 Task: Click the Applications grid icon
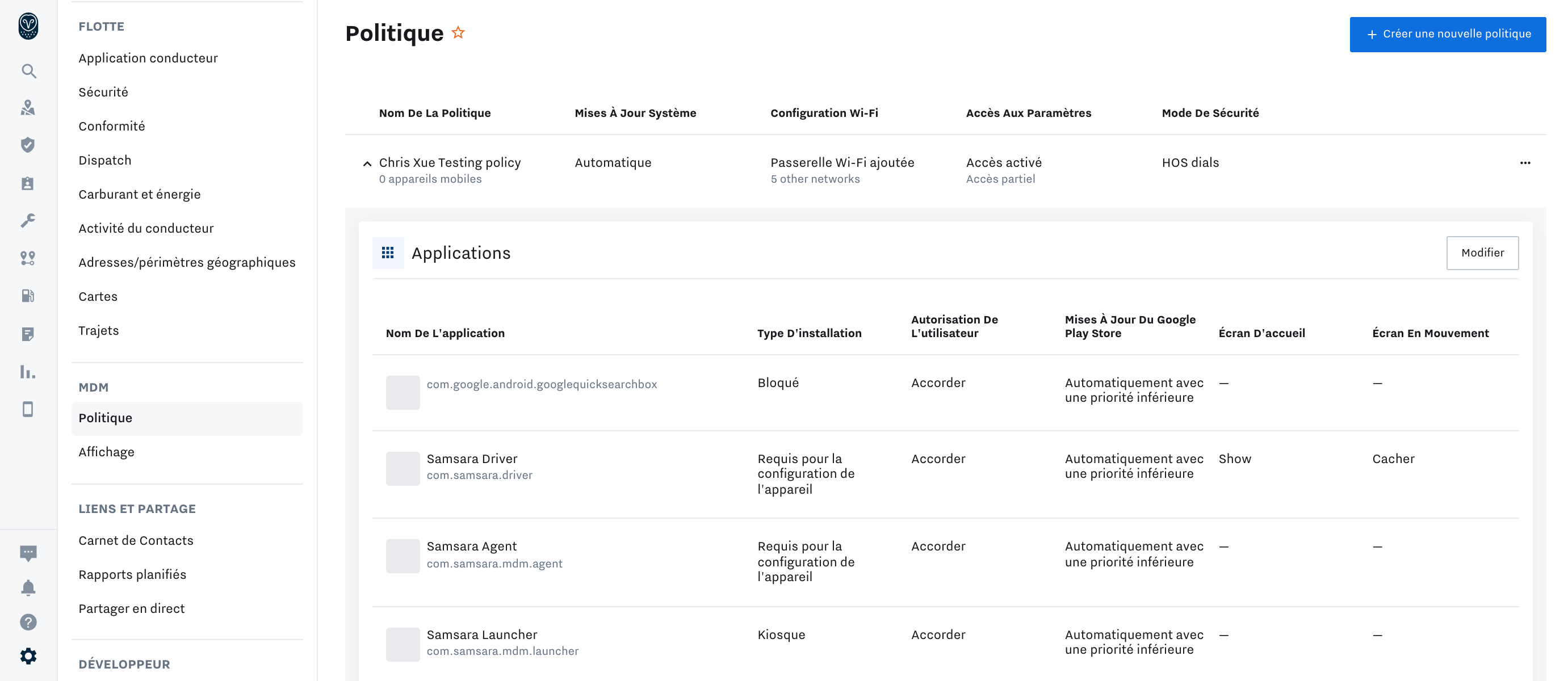388,253
